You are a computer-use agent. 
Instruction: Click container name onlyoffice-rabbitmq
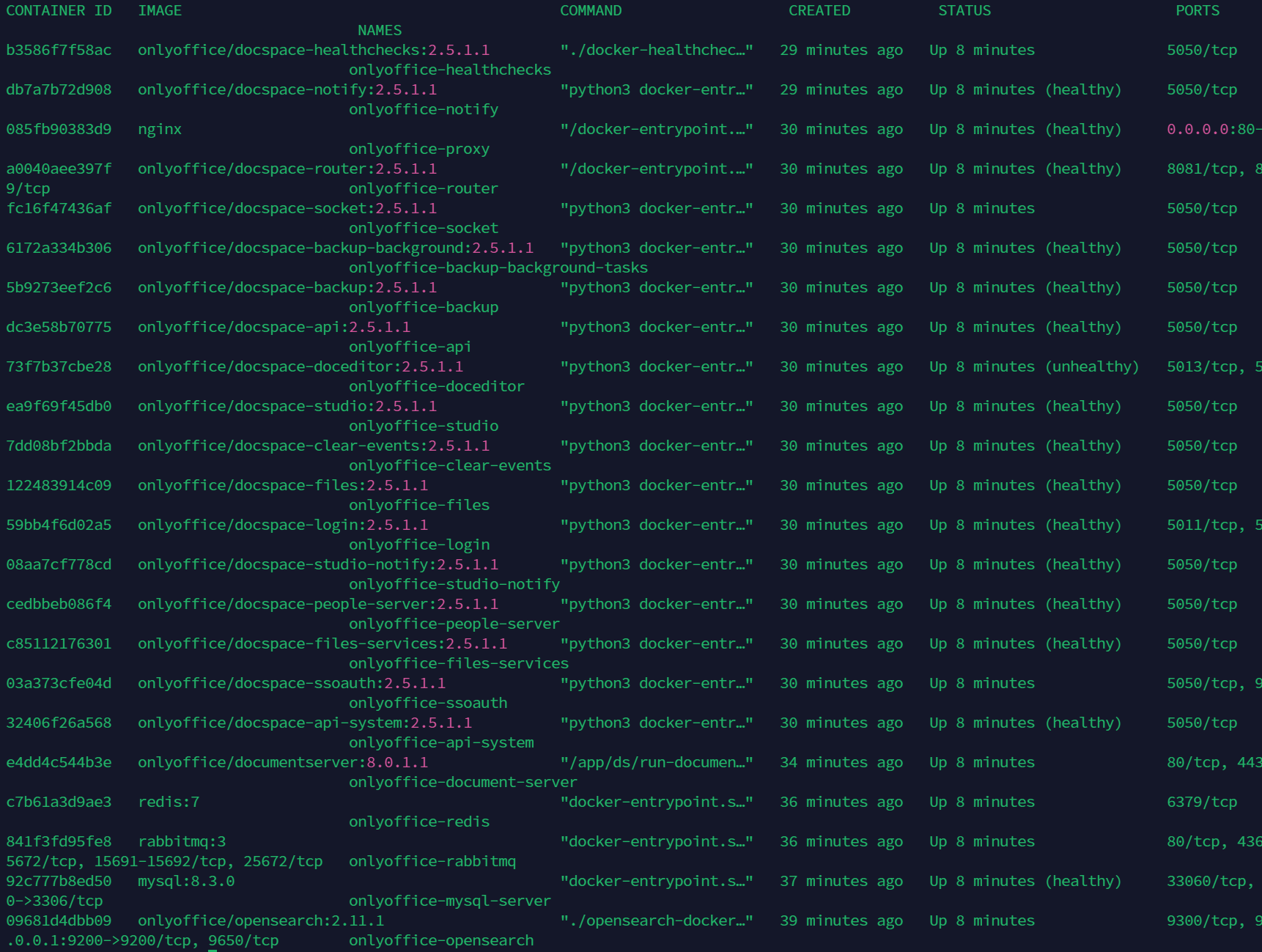point(432,861)
